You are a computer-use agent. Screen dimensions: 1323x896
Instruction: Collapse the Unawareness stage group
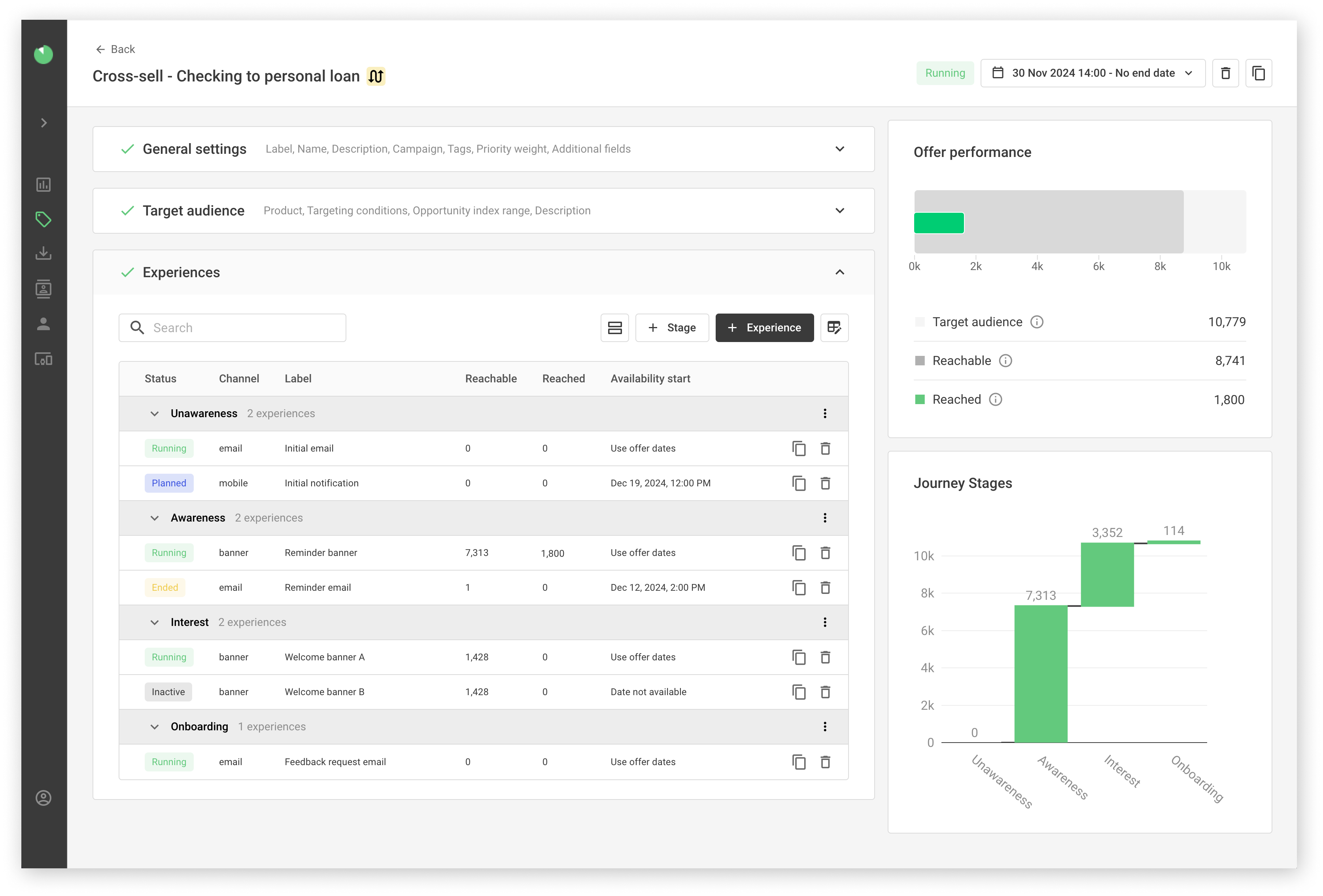coord(154,414)
